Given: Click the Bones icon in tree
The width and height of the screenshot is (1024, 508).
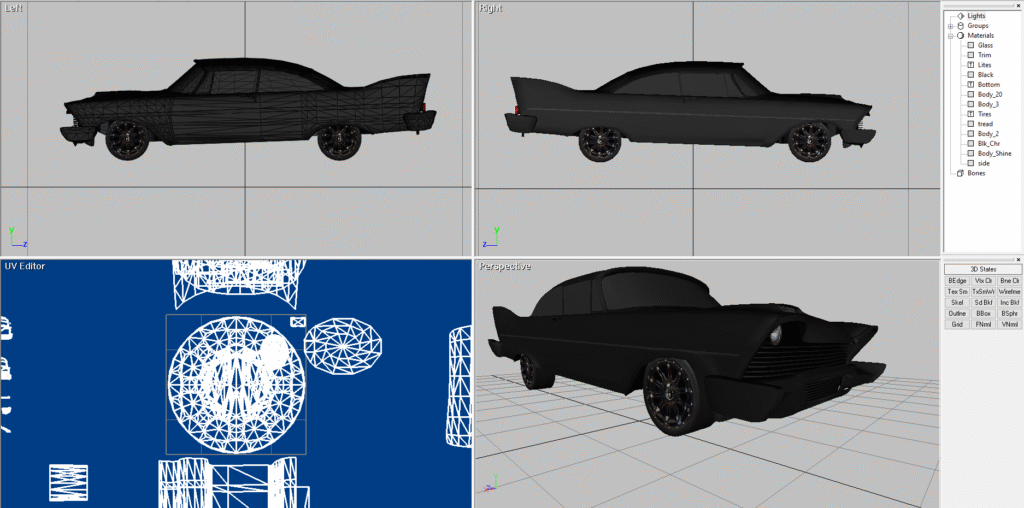Looking at the screenshot, I should pyautogui.click(x=961, y=173).
